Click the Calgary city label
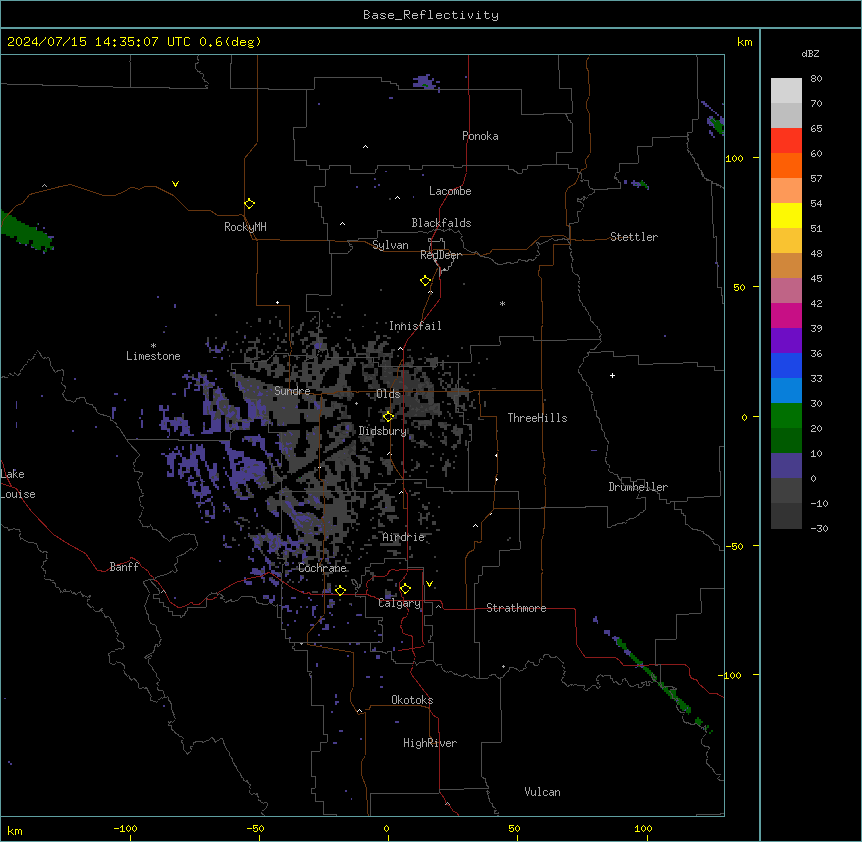 [399, 603]
